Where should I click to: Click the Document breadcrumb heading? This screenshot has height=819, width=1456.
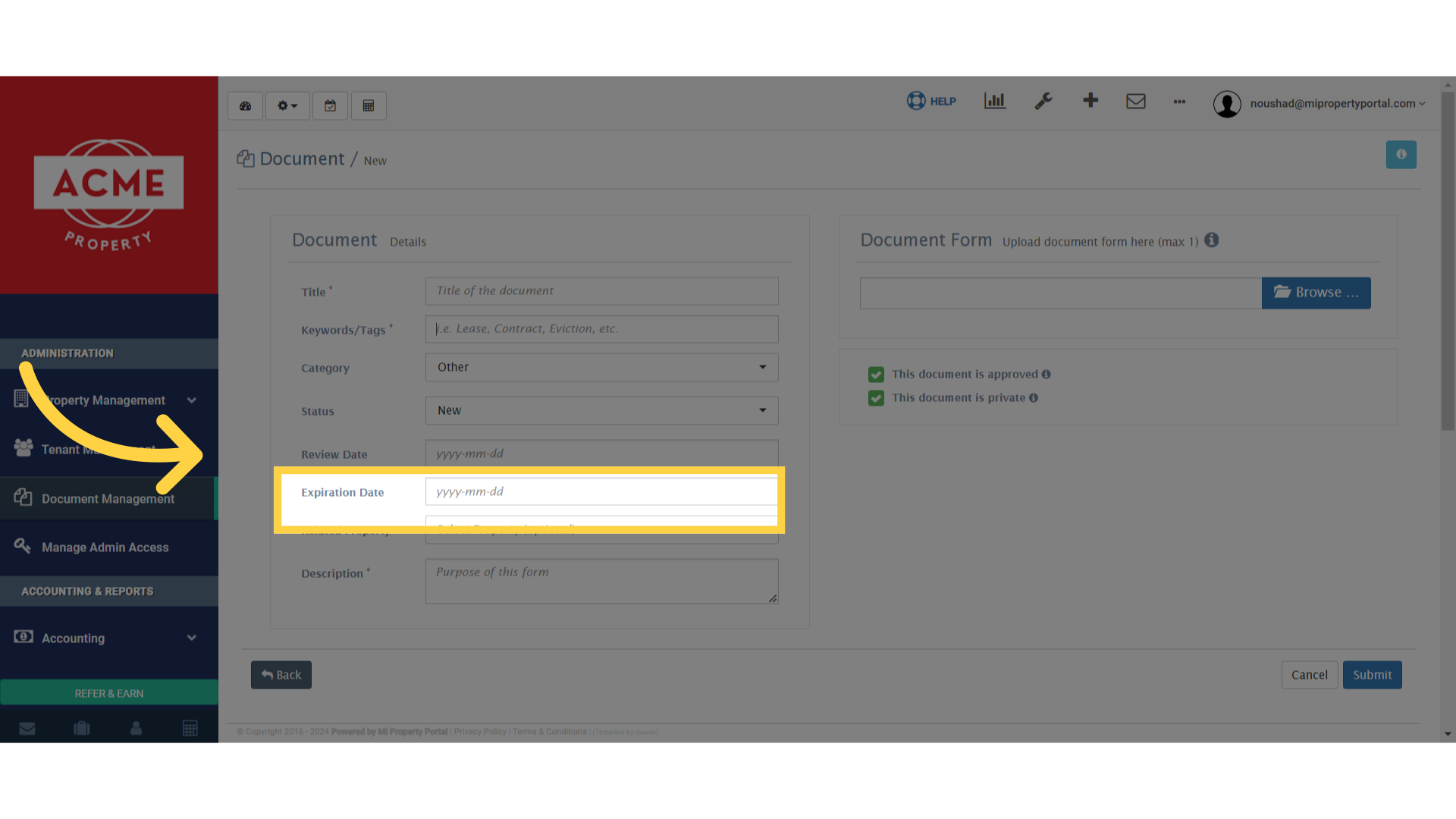pos(302,159)
